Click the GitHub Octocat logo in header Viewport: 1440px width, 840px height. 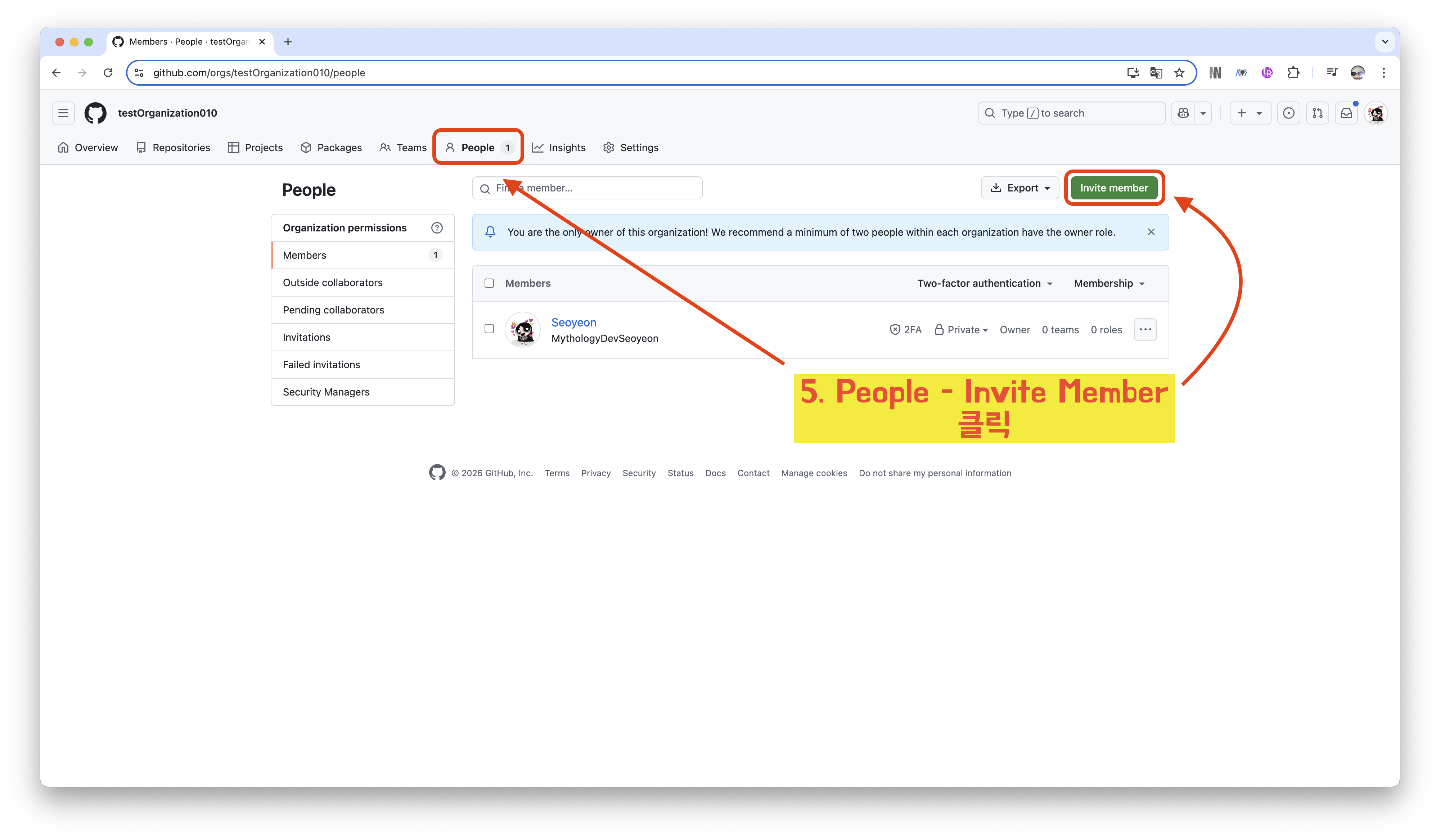click(95, 113)
